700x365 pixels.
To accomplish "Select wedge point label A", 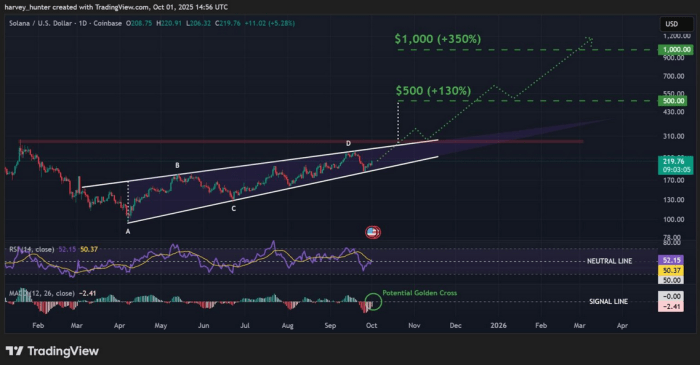I will click(128, 232).
